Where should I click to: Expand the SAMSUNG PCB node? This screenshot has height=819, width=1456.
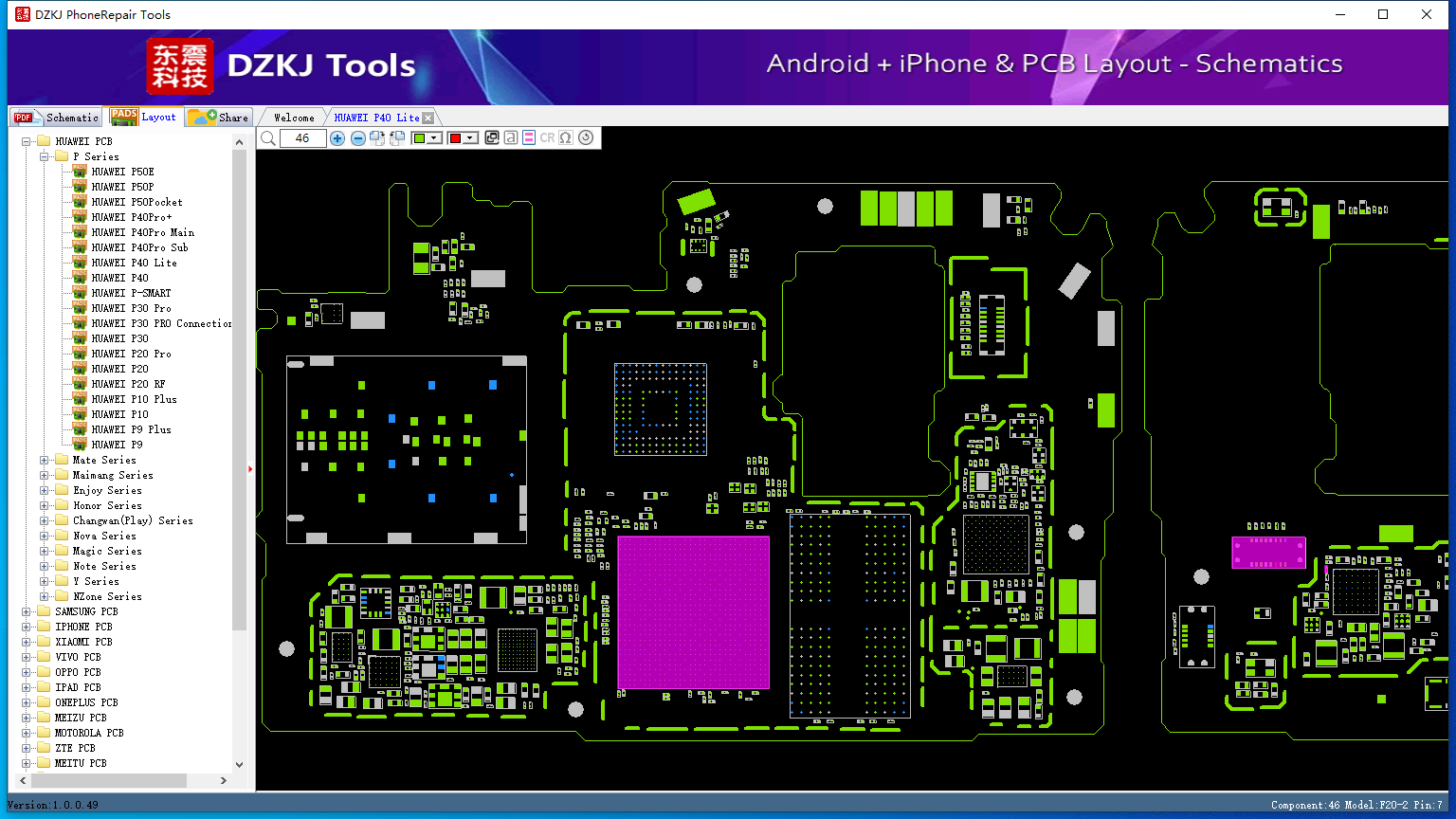click(27, 611)
